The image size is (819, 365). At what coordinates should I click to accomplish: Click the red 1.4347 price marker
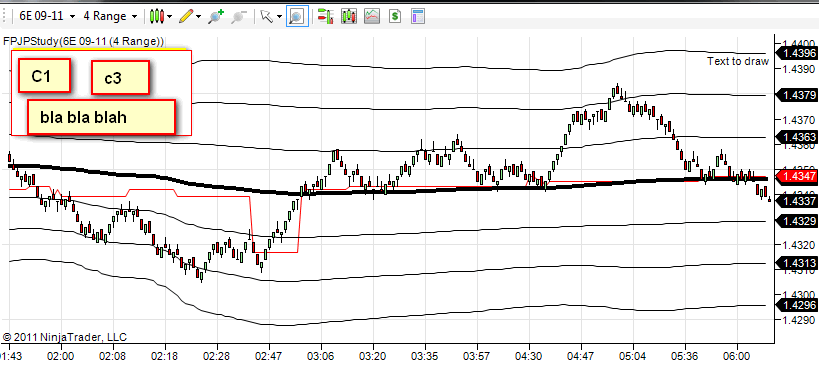[x=797, y=177]
